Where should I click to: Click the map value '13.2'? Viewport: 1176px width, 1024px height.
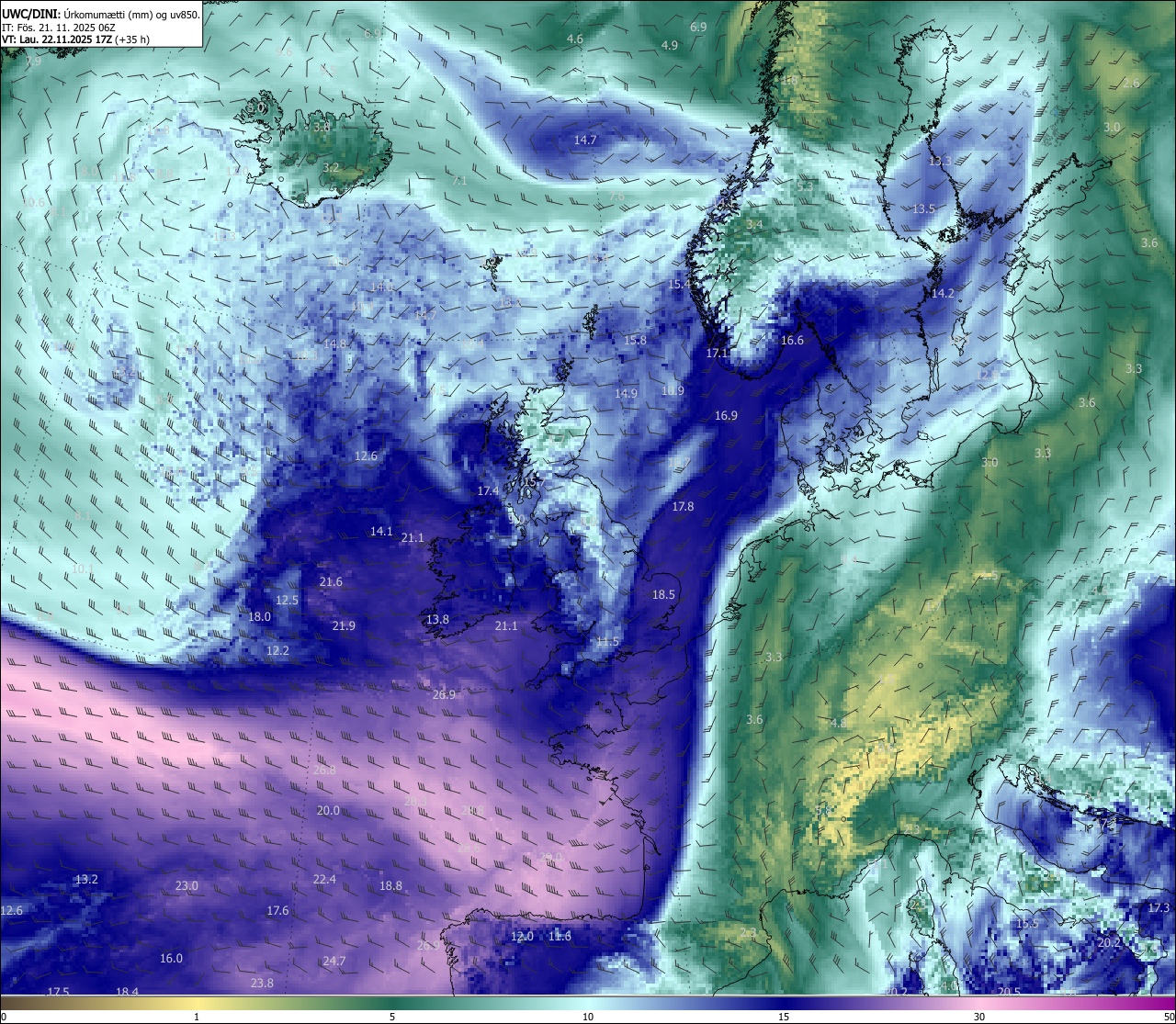pyautogui.click(x=86, y=880)
